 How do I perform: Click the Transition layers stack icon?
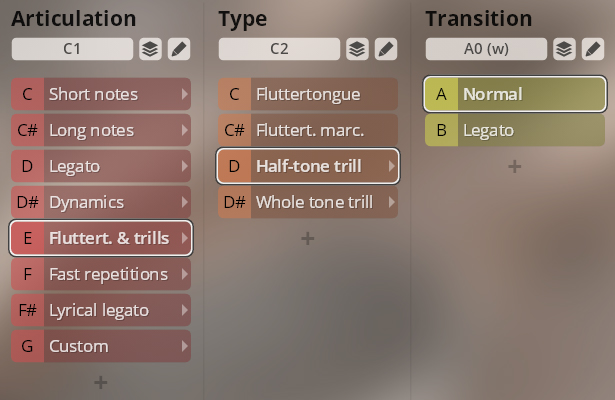[x=563, y=49]
